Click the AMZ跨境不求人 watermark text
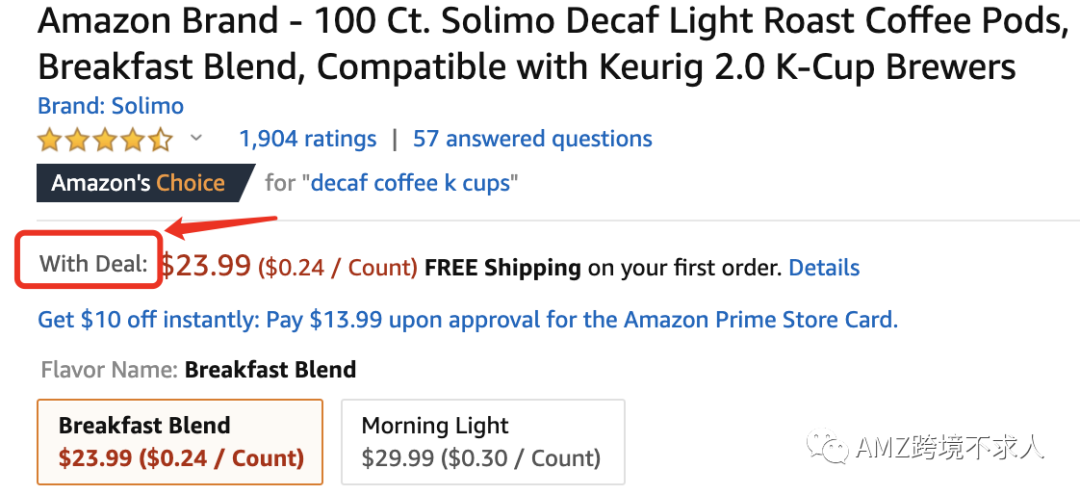The height and width of the screenshot is (495, 1080). tap(950, 448)
